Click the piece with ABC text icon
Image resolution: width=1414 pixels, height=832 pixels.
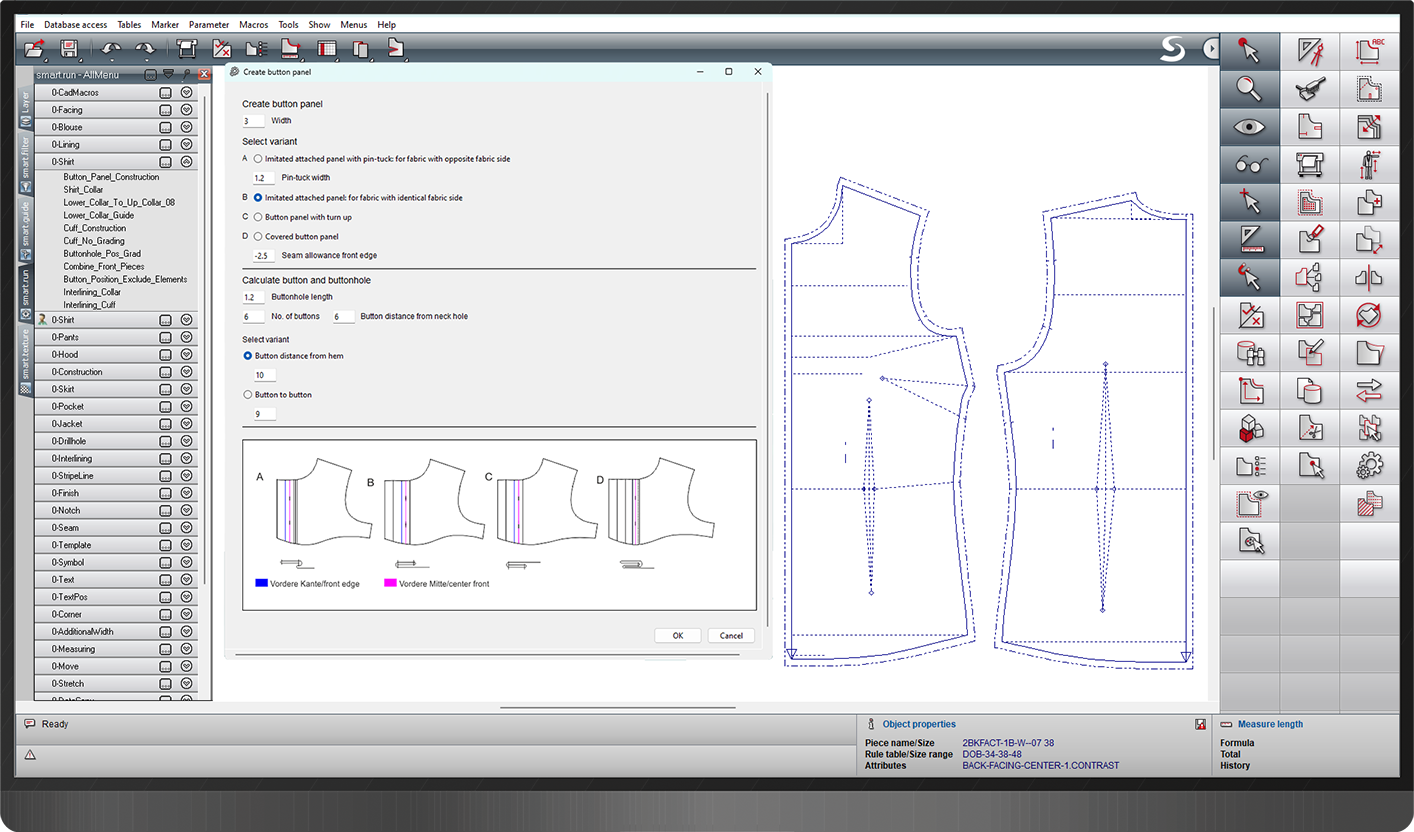click(1369, 51)
